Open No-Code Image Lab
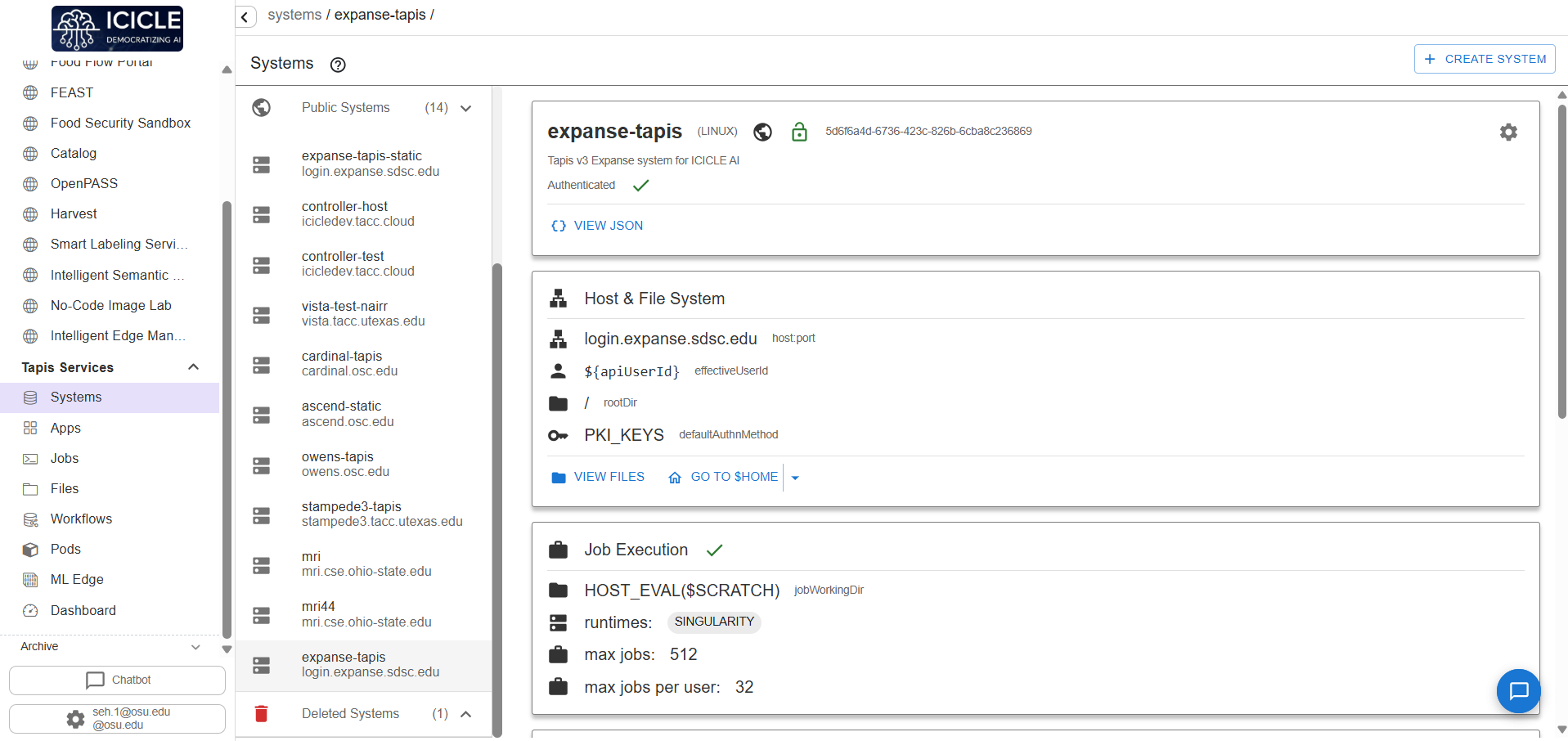This screenshot has width=1568, height=741. coord(110,305)
